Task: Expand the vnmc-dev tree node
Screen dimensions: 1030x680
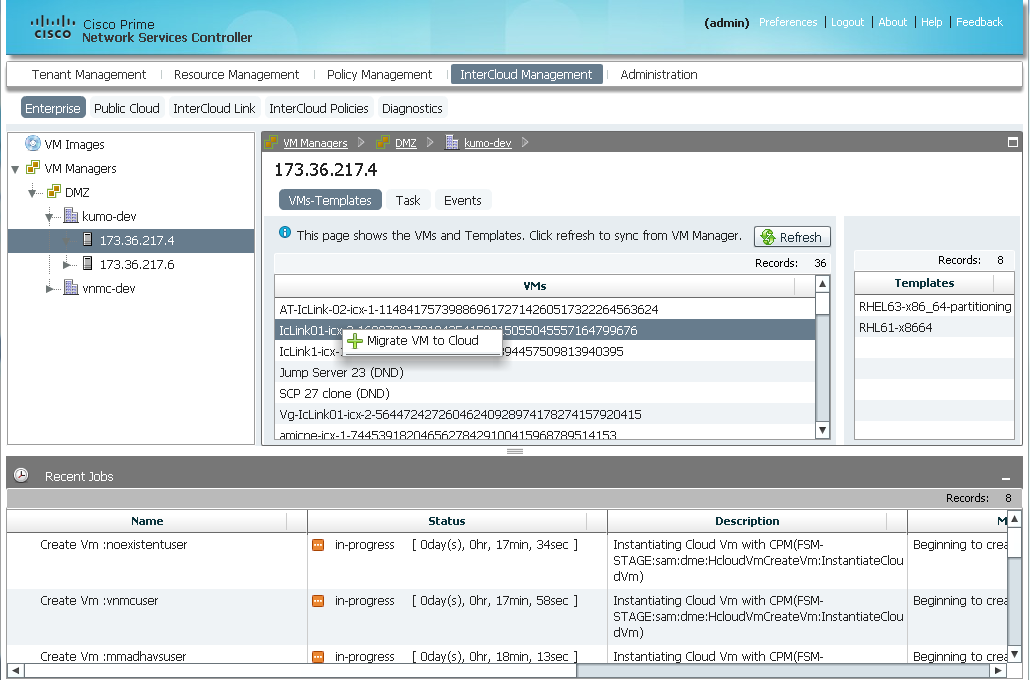Action: (50, 289)
